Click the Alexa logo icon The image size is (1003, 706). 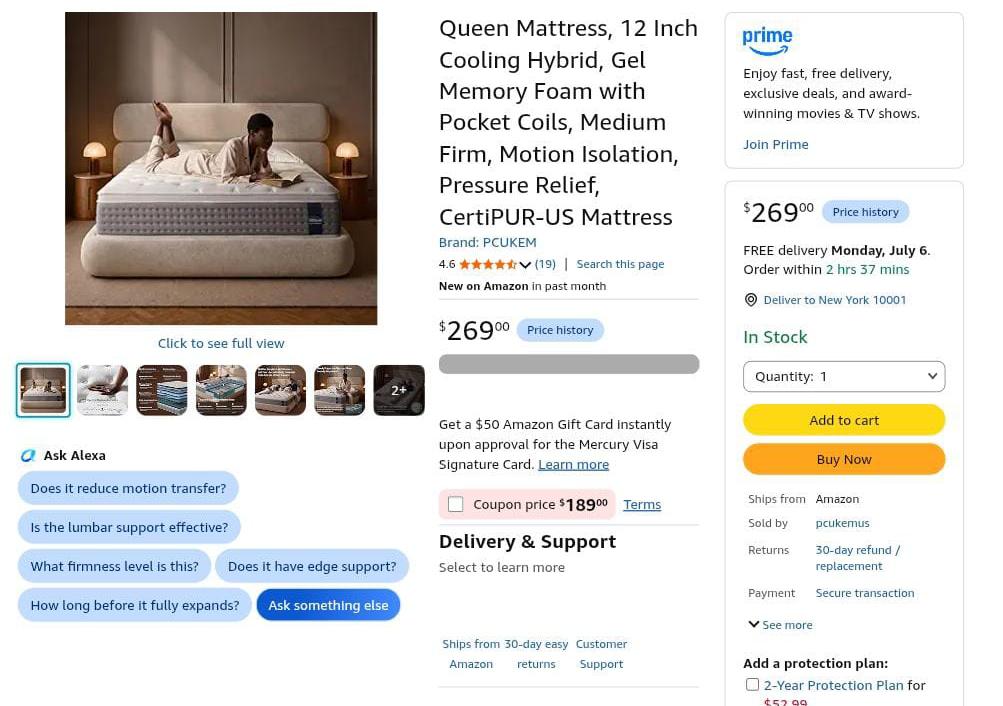[x=28, y=455]
